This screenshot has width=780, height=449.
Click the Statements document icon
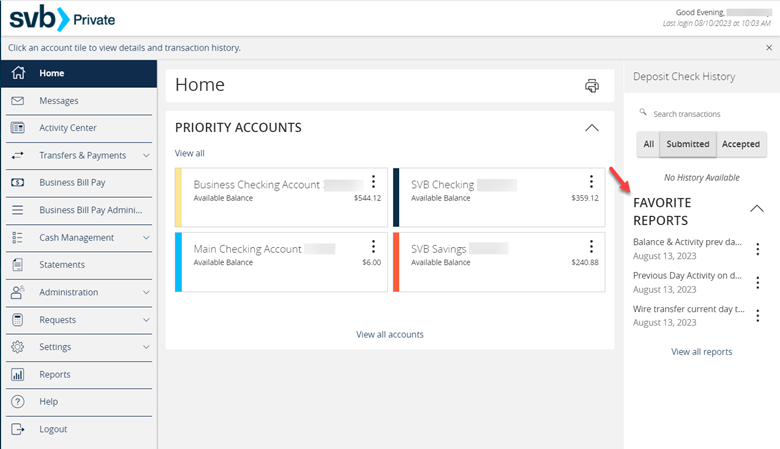17,265
